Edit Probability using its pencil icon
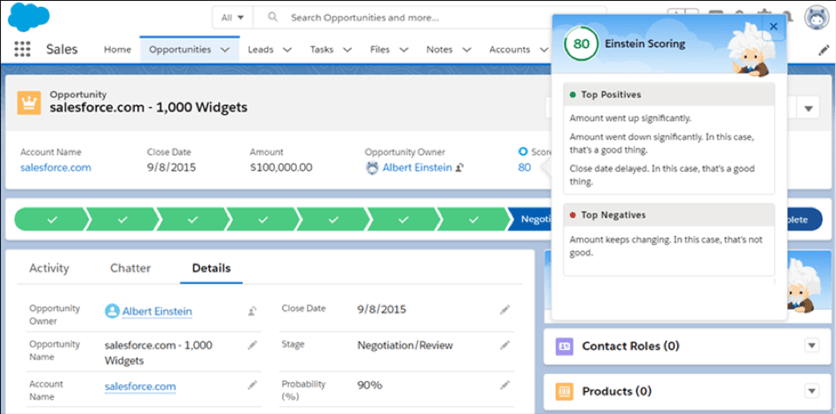This screenshot has height=414, width=836. [505, 384]
